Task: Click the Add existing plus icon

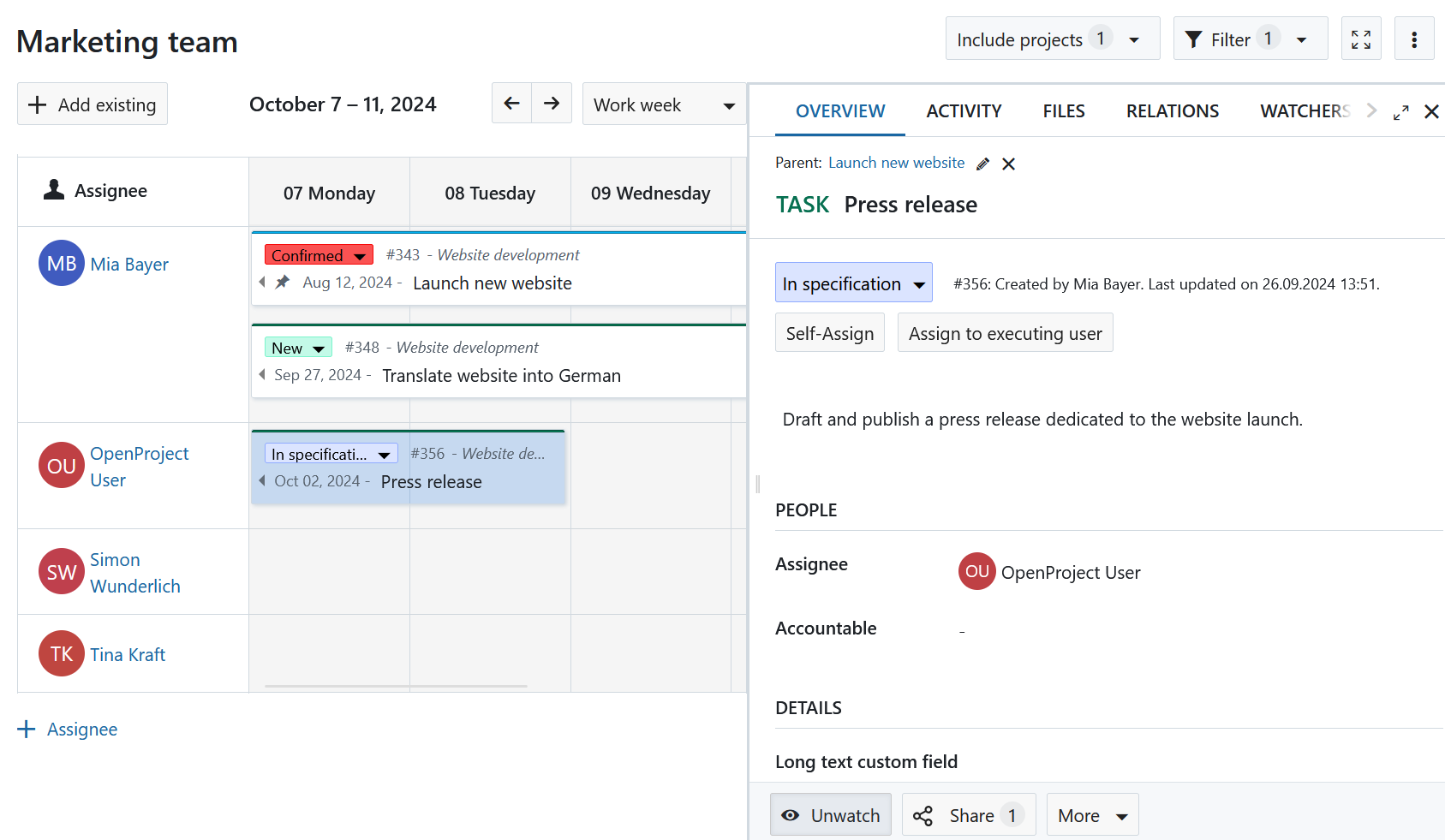Action: [x=38, y=104]
